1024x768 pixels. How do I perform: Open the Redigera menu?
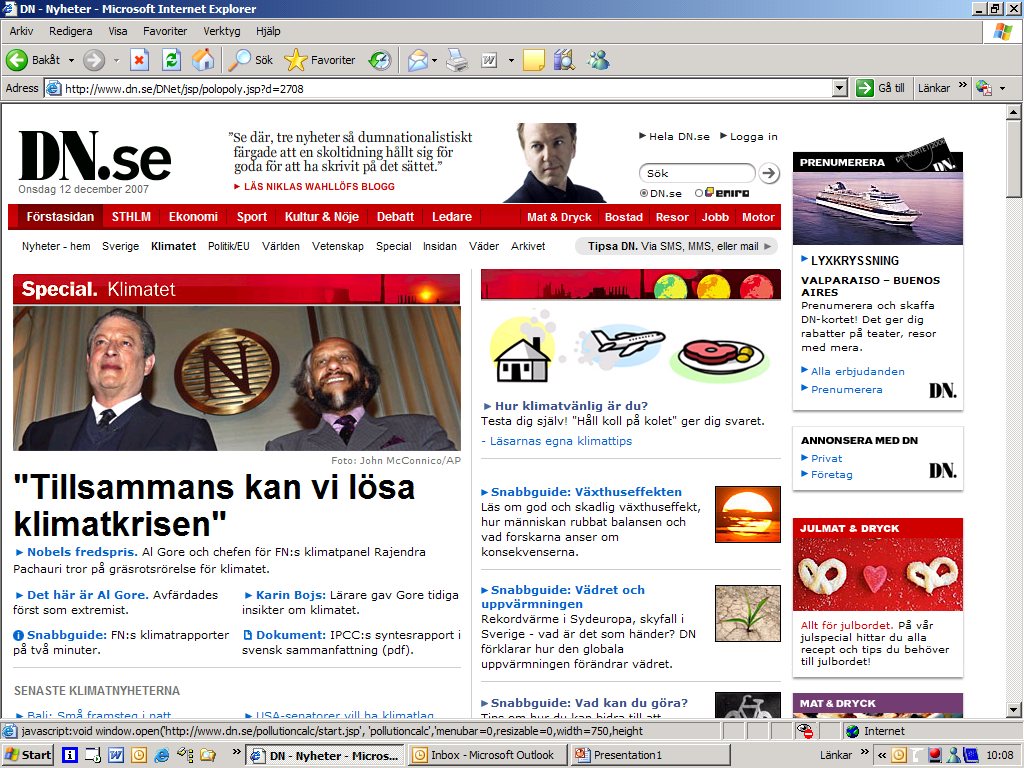[x=71, y=31]
